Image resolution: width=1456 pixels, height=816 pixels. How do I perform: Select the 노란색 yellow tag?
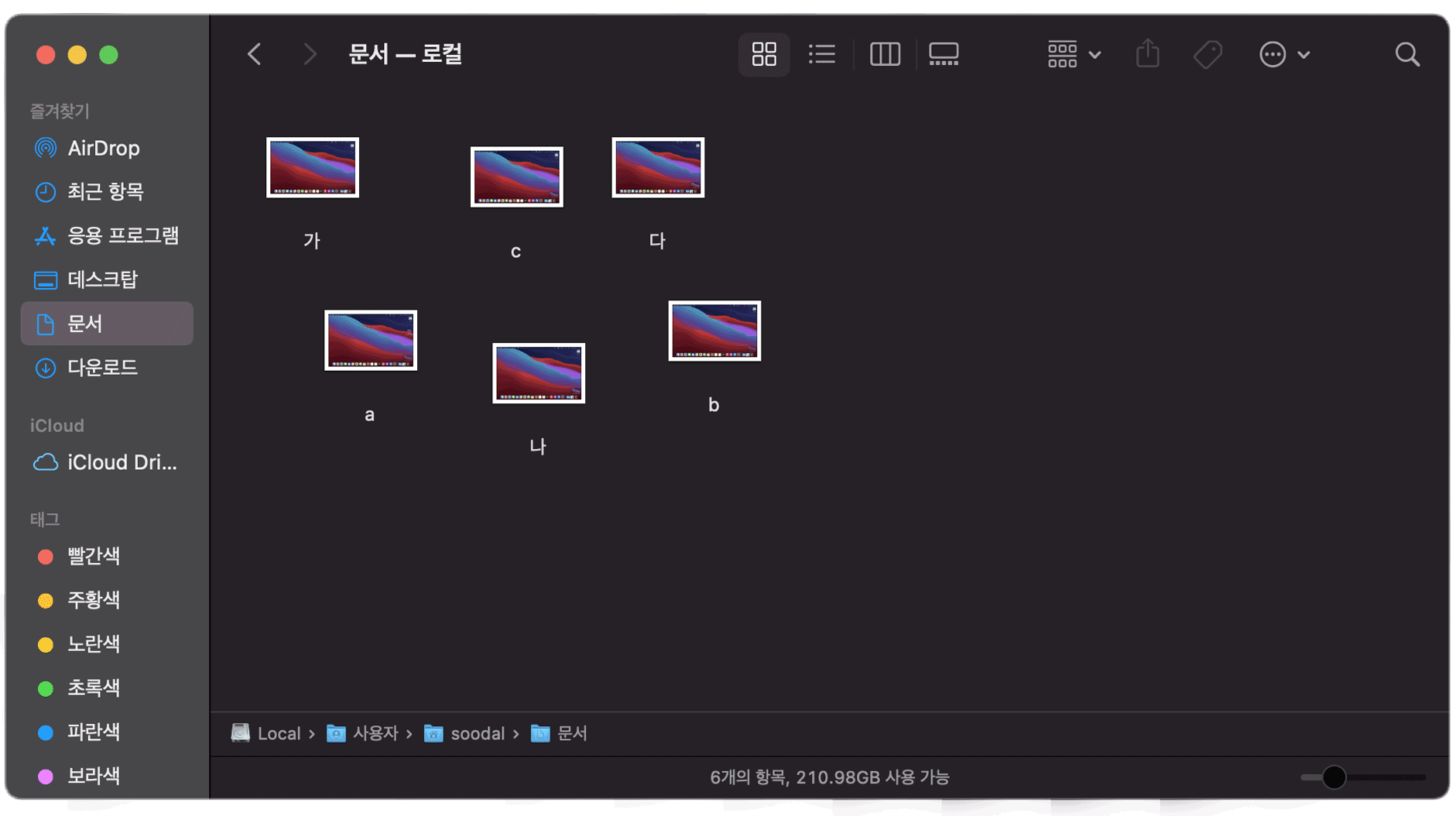(107, 644)
